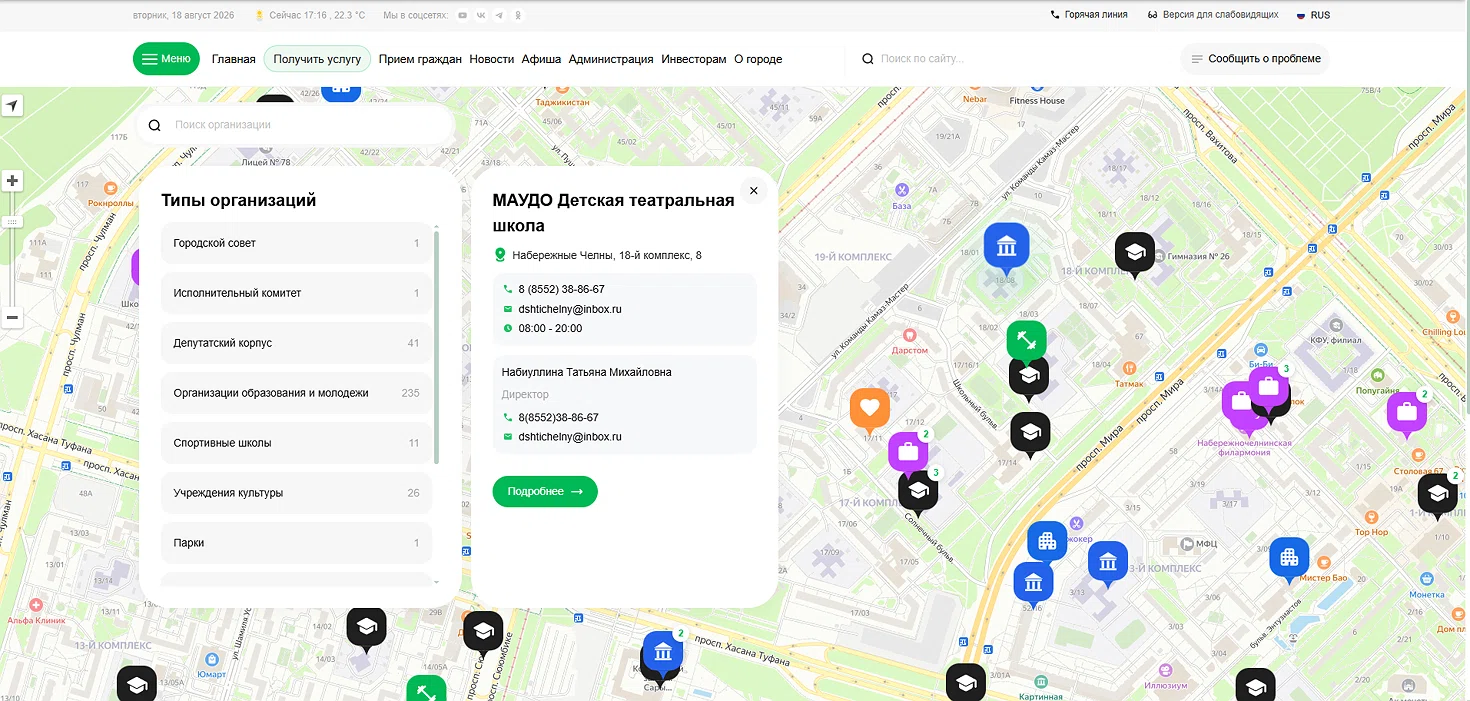This screenshot has height=701, width=1470.
Task: Filter by Спортивные школы type
Action: point(296,443)
